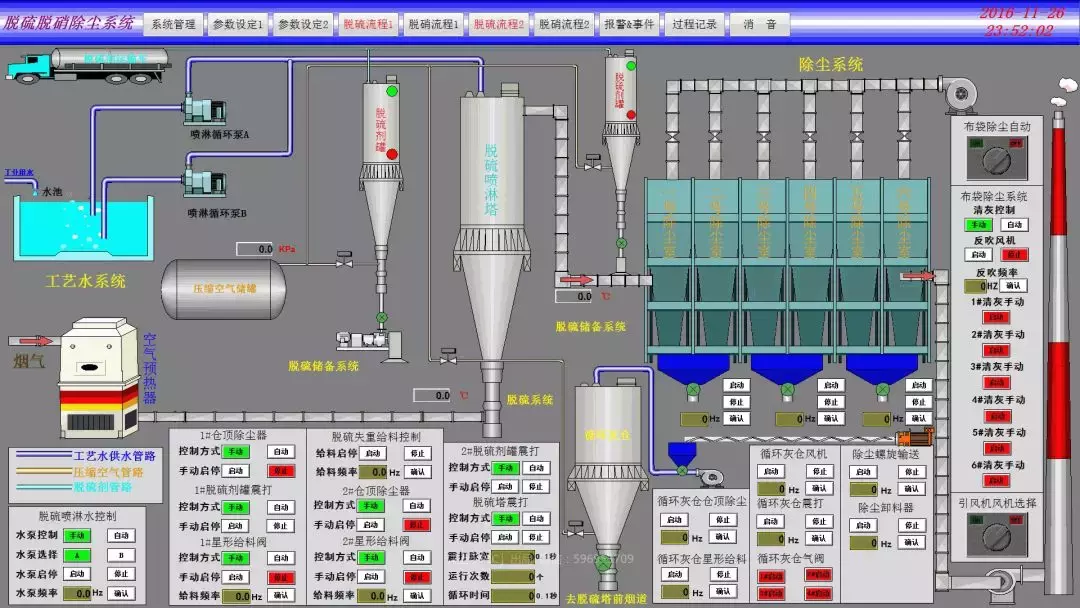This screenshot has width=1080, height=608.
Task: Click the valve on the compressed air line
Action: pos(344,260)
